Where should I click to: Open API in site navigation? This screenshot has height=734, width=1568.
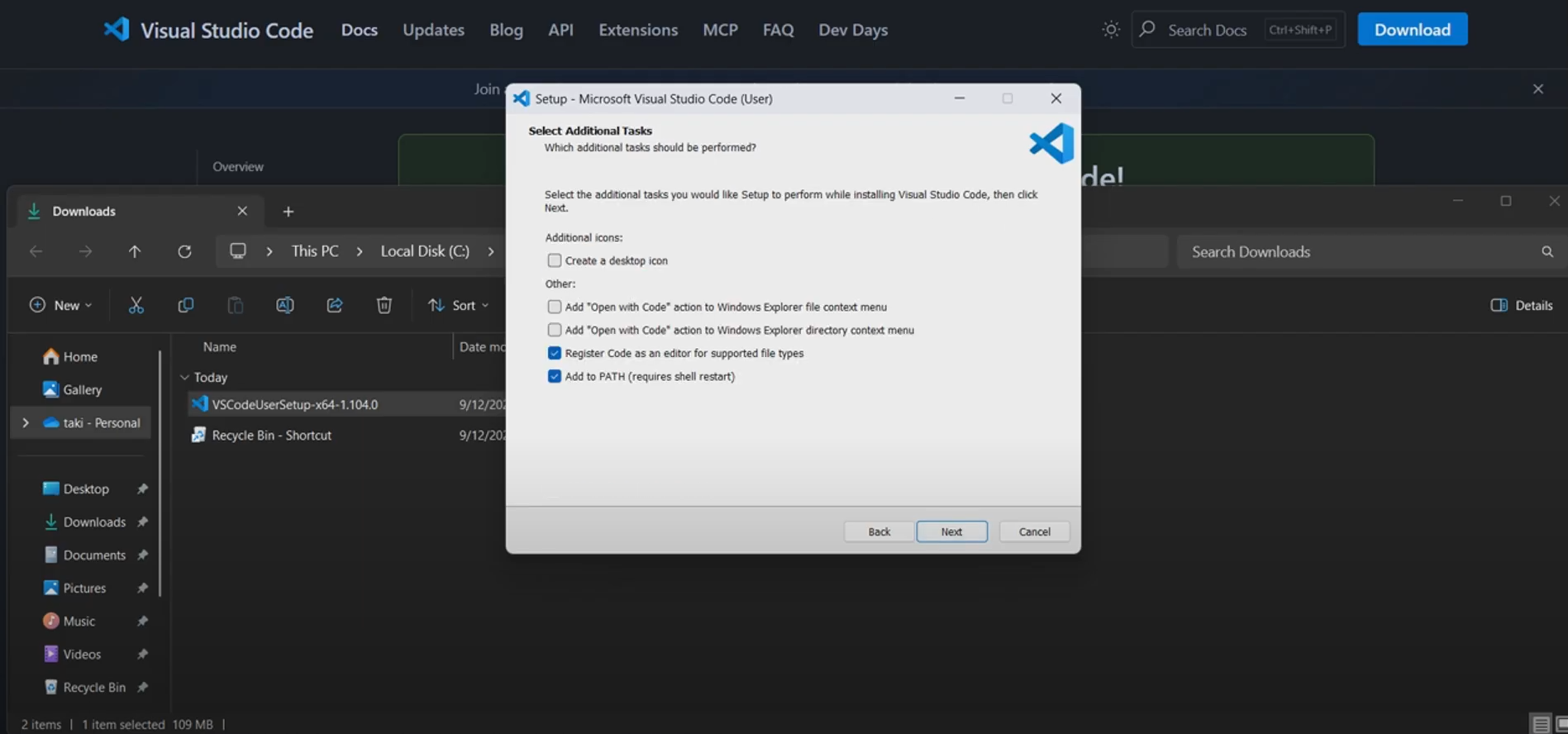point(560,30)
